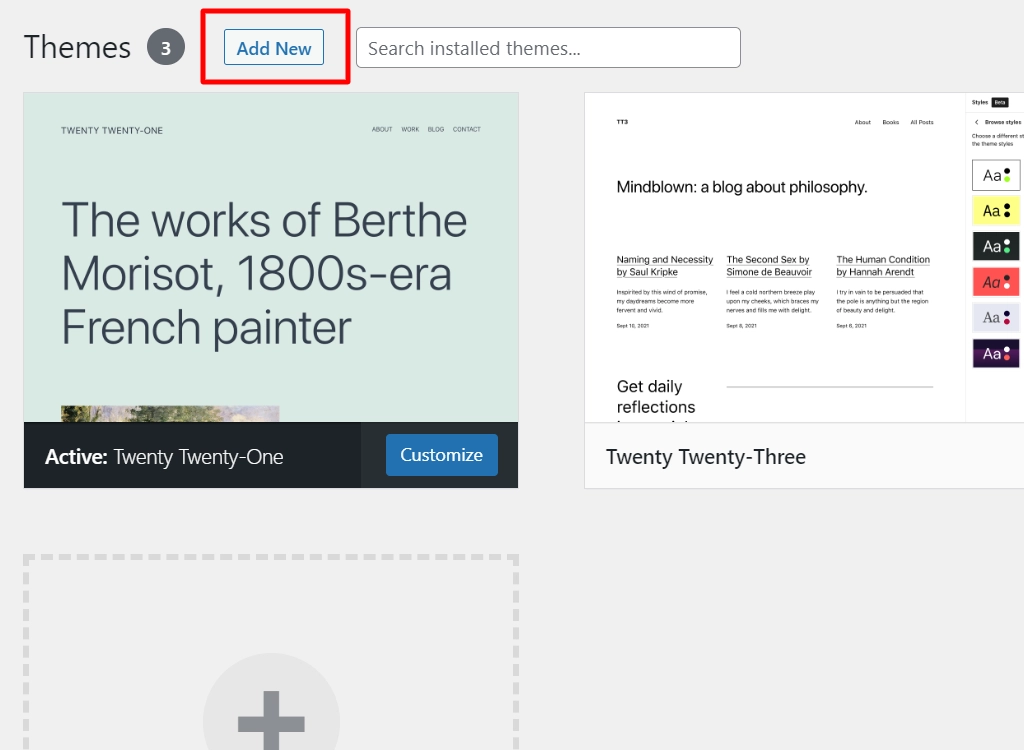Select the Twenty Twenty-Three theme name
The width and height of the screenshot is (1024, 750).
coord(705,457)
